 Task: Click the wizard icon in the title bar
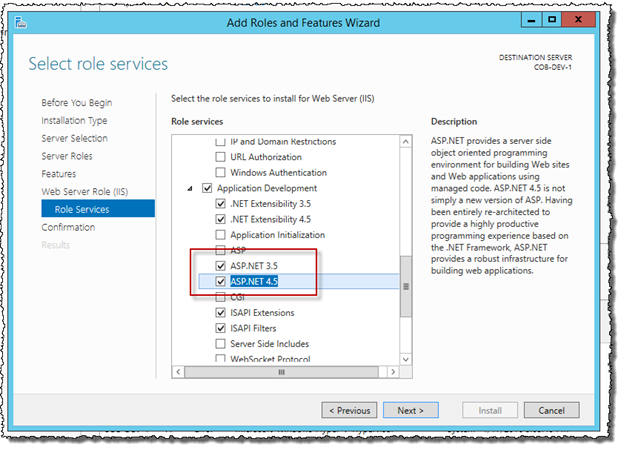(x=21, y=22)
